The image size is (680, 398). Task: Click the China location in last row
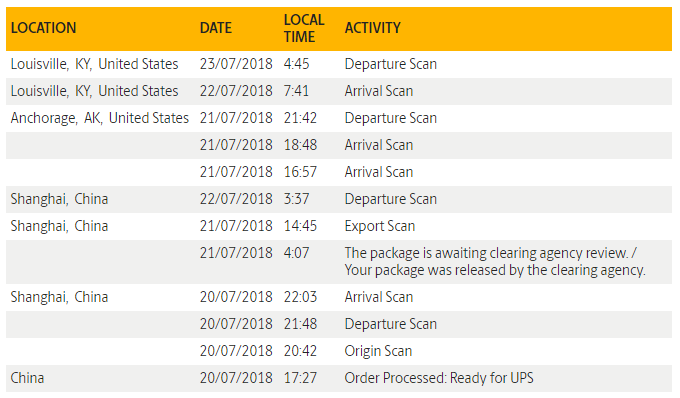[27, 378]
